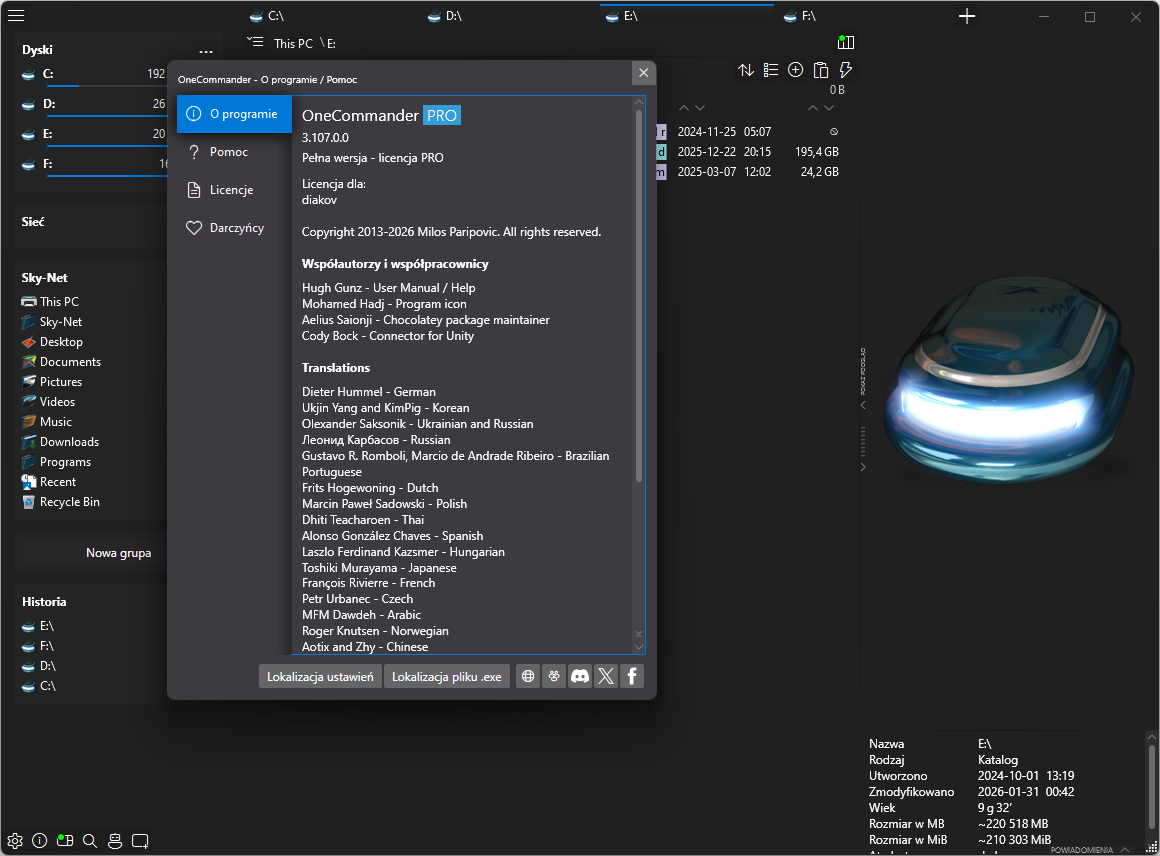Image resolution: width=1160 pixels, height=856 pixels.
Task: Click the robot automation icon
Action: [x=115, y=840]
